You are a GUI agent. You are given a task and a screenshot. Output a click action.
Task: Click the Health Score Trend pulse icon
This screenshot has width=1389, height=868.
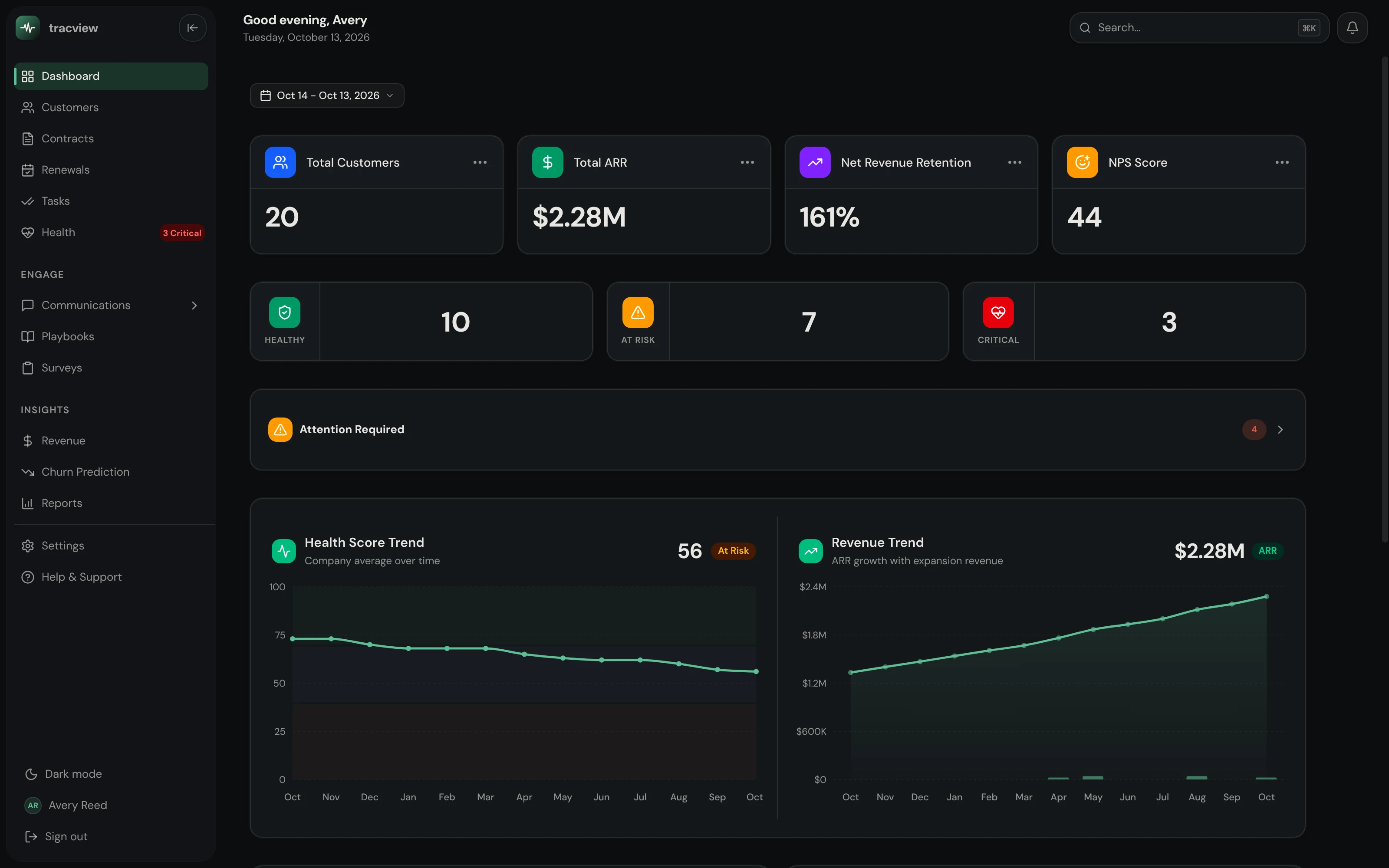283,551
